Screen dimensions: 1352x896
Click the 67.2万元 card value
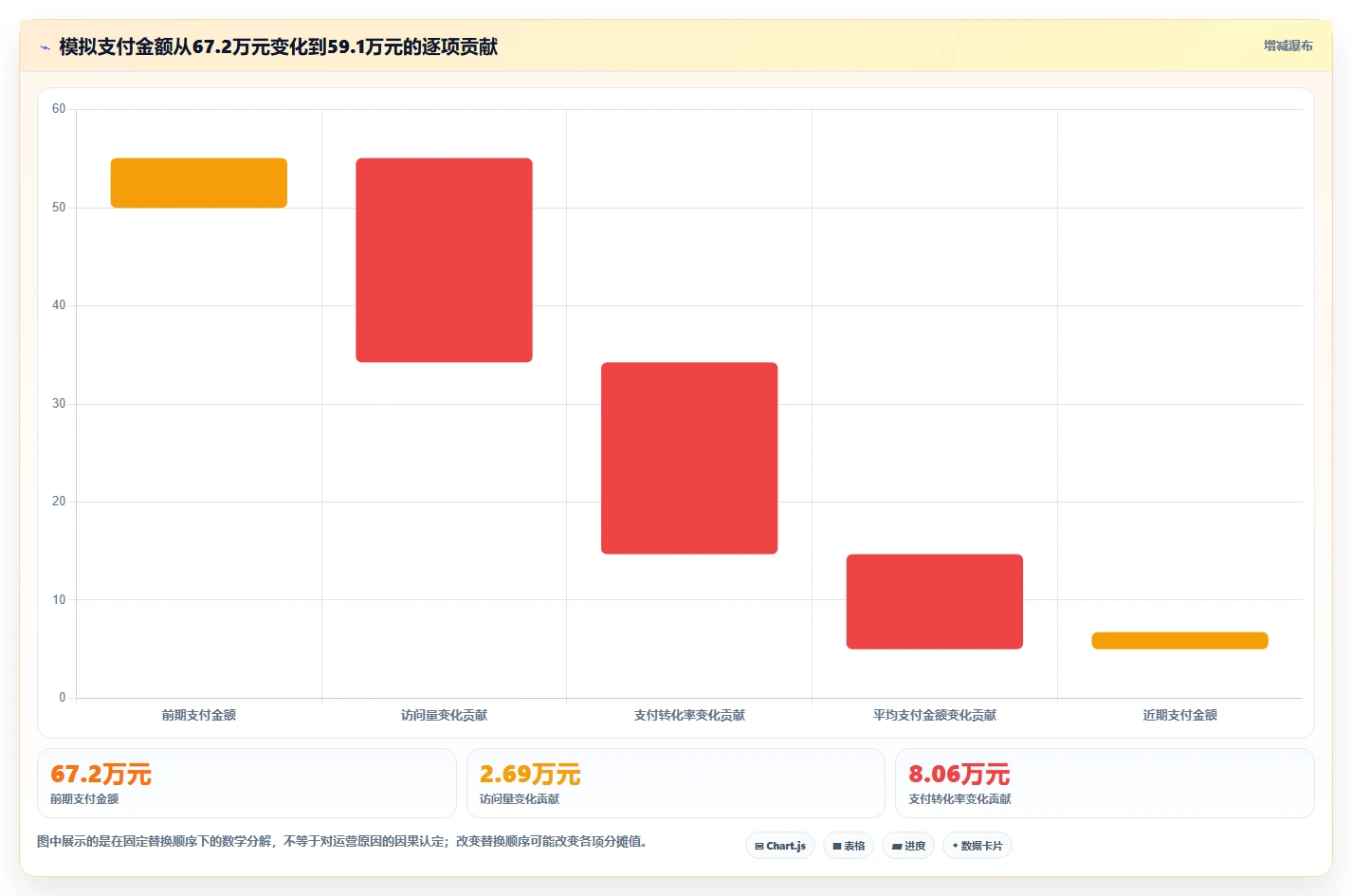(100, 775)
